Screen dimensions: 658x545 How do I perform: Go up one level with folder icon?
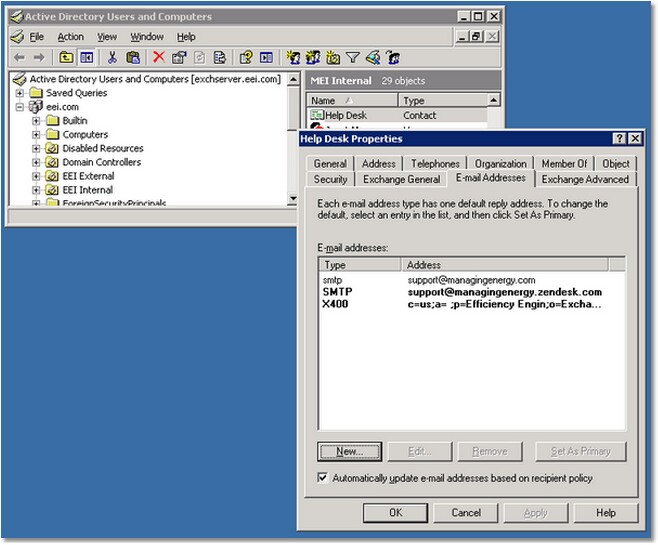[x=66, y=57]
